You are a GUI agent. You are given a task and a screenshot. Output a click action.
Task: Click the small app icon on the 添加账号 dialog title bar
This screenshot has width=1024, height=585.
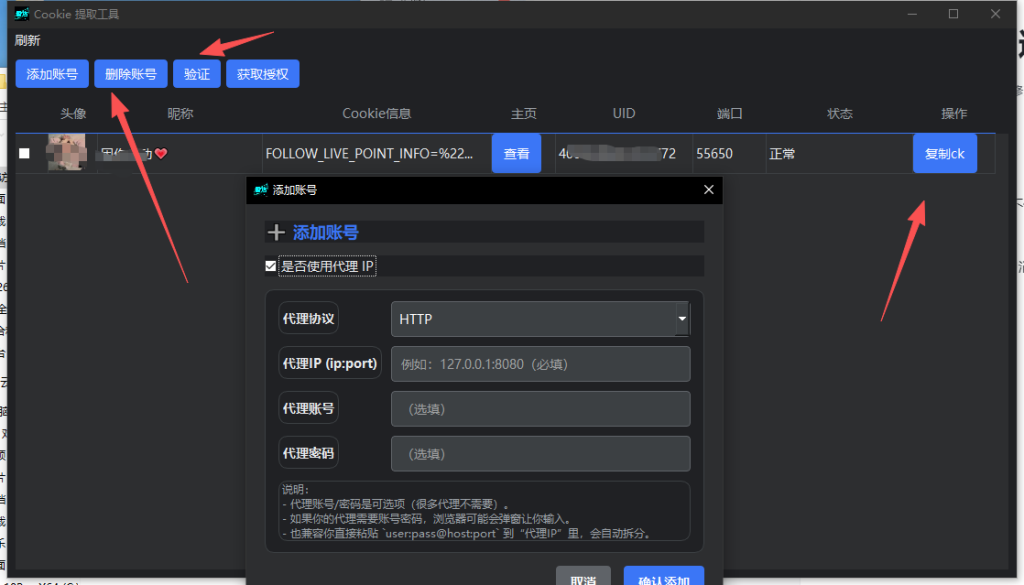[x=260, y=189]
